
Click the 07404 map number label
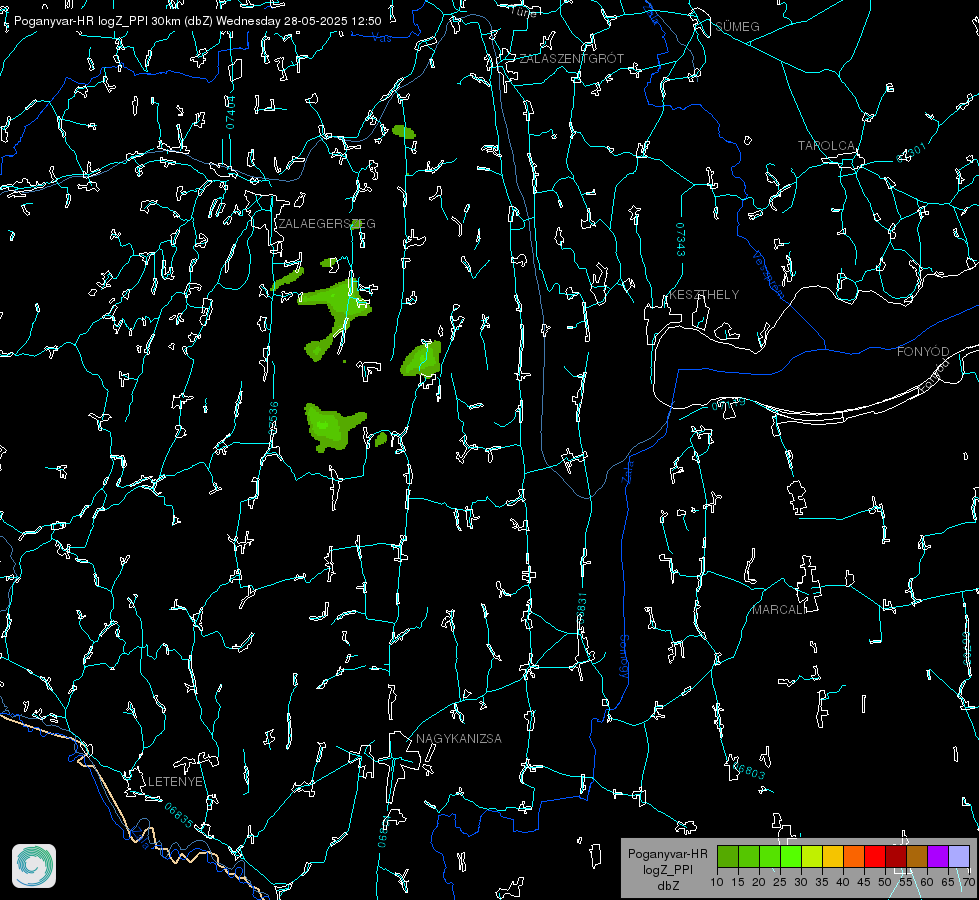[230, 112]
